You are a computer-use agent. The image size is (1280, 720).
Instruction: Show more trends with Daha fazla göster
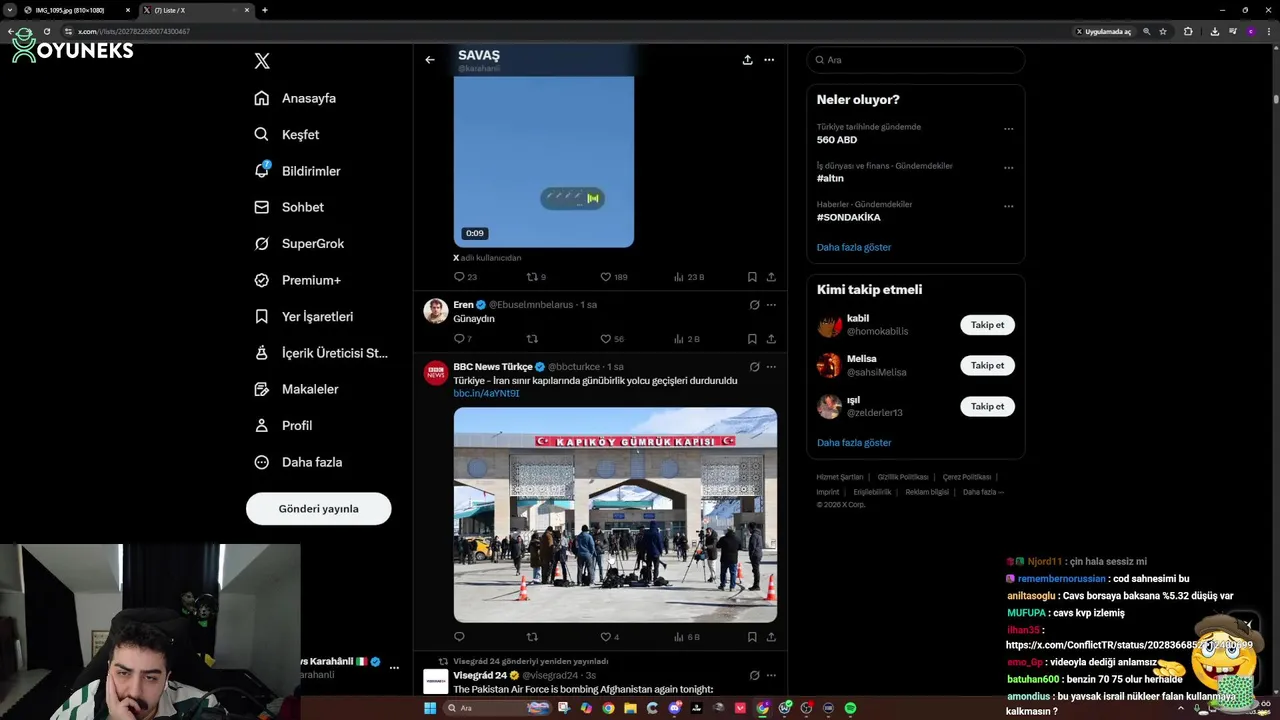pos(854,247)
